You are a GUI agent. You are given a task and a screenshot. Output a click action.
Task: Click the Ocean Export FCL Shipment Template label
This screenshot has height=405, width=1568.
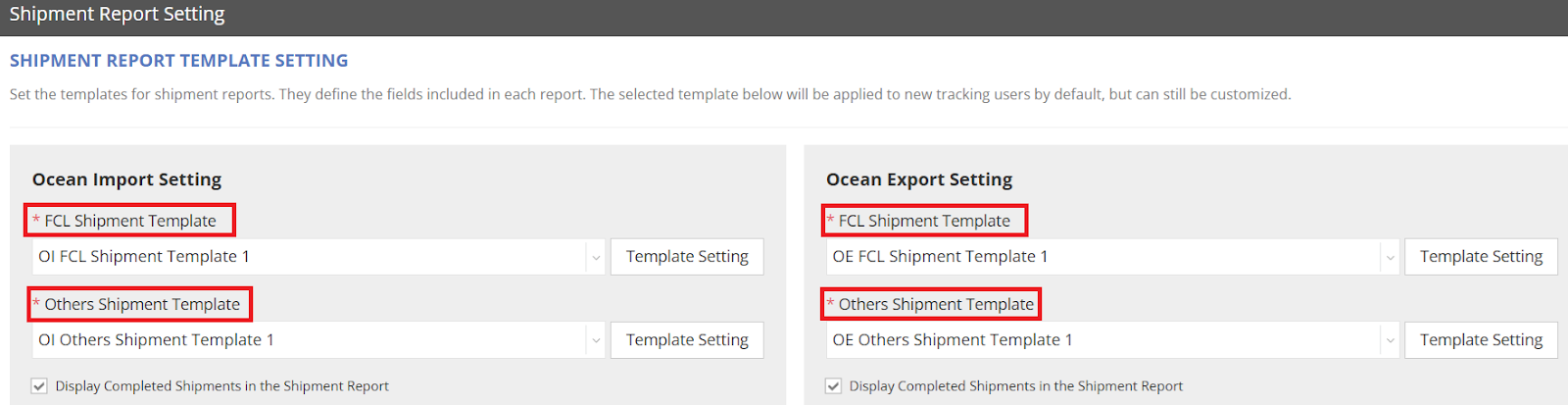924,221
